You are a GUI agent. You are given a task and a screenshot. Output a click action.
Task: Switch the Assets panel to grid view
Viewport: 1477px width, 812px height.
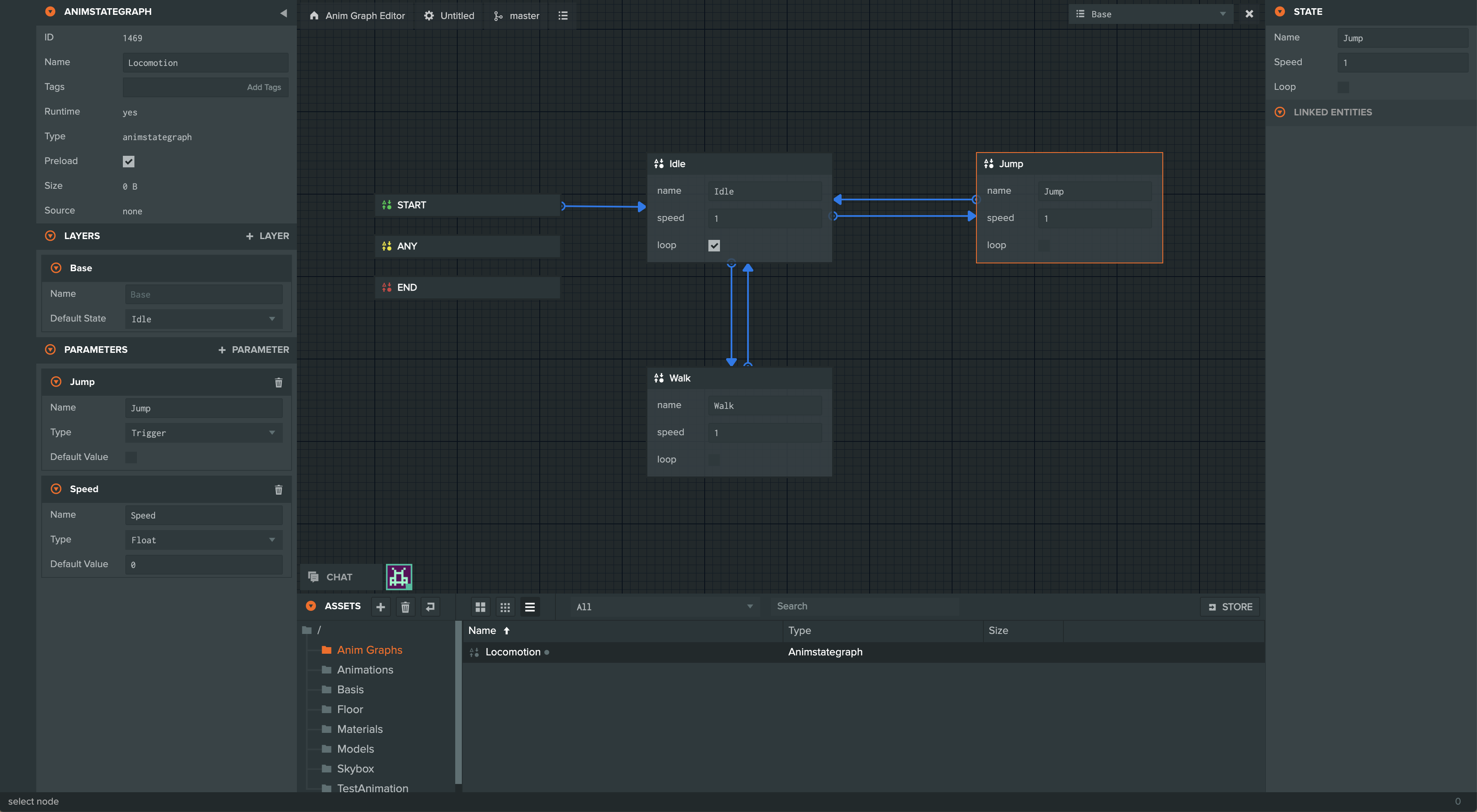tap(480, 606)
